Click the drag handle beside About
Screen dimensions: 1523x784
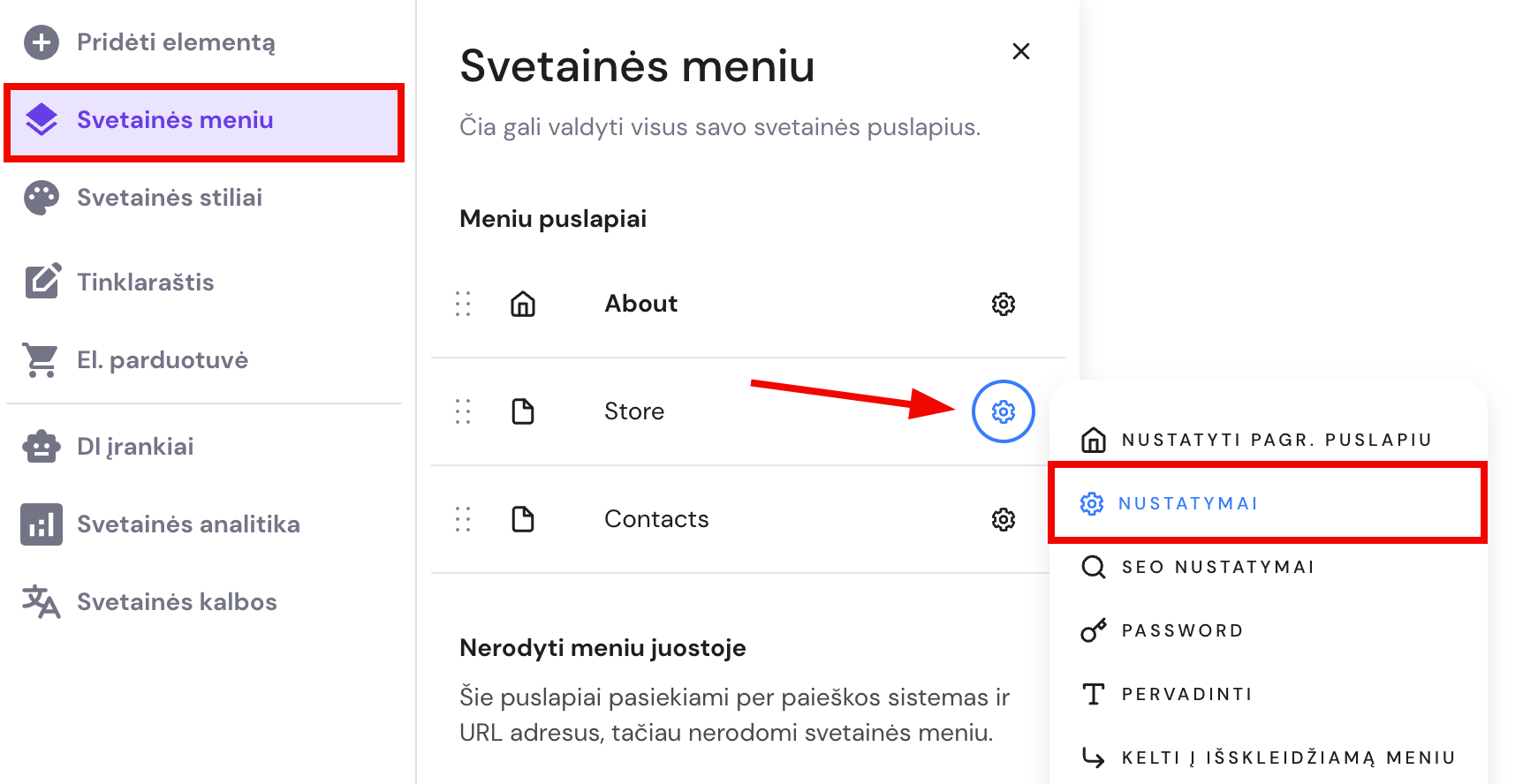463,304
